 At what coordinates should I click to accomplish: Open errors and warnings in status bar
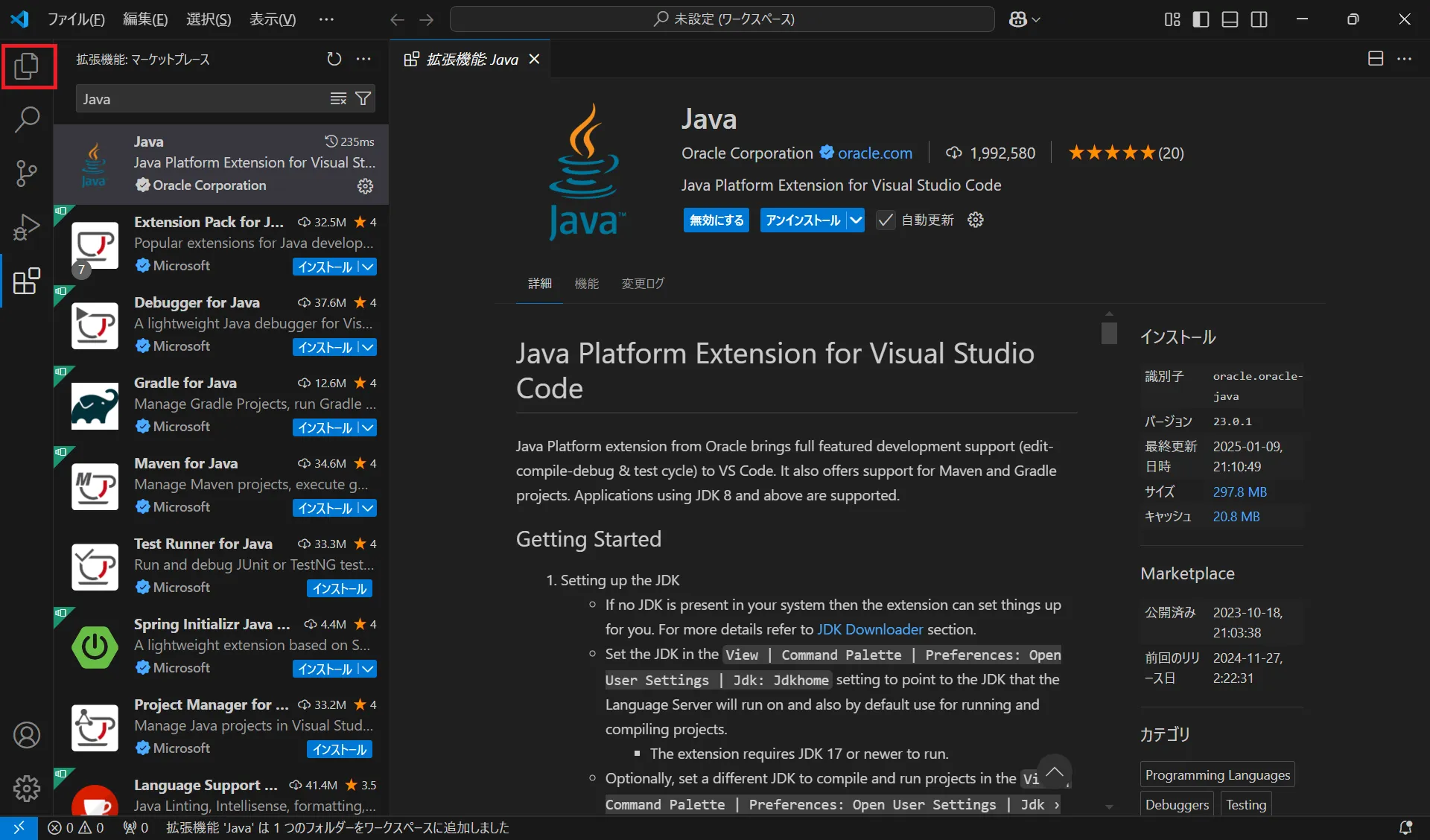pos(75,827)
